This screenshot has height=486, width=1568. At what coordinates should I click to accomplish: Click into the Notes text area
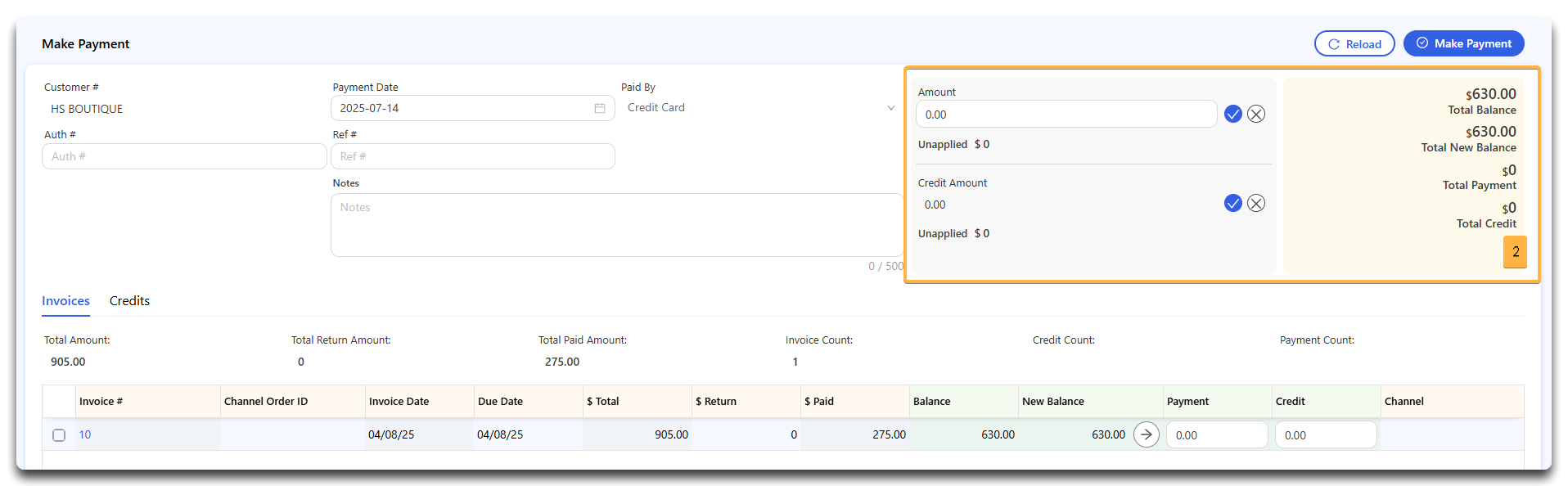(x=617, y=225)
